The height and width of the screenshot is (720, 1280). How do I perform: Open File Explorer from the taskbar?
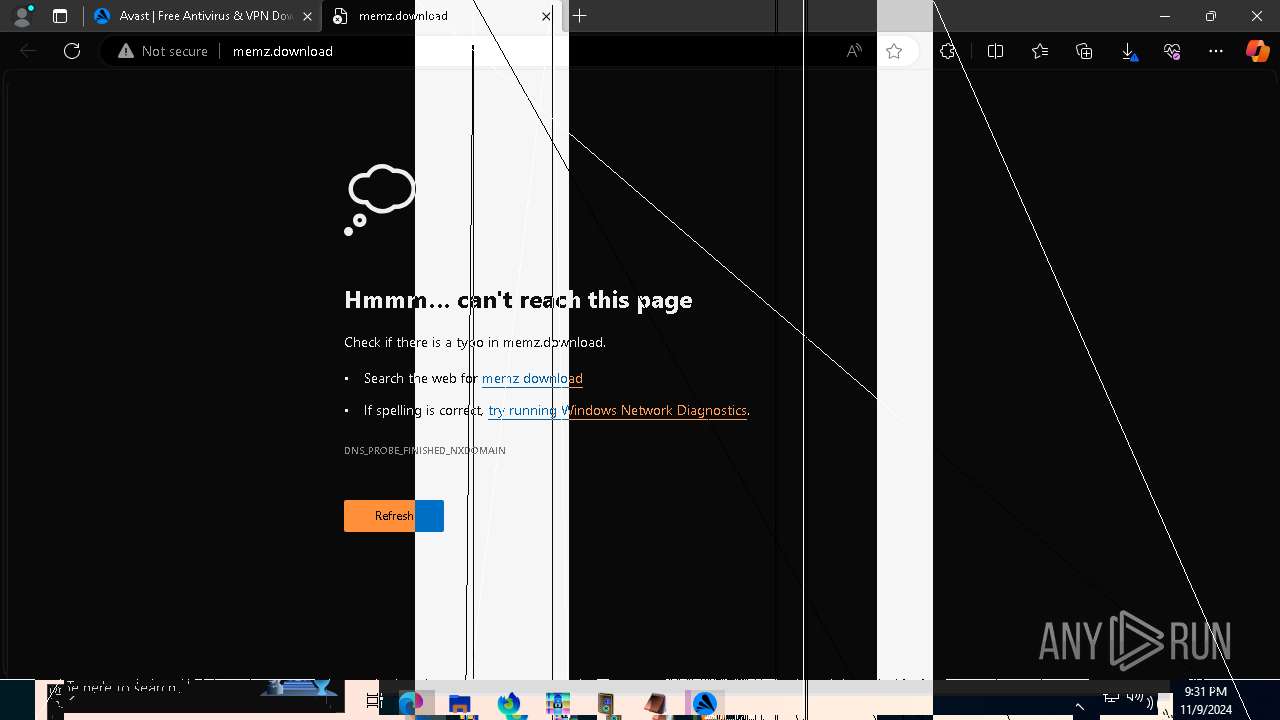pyautogui.click(x=460, y=704)
